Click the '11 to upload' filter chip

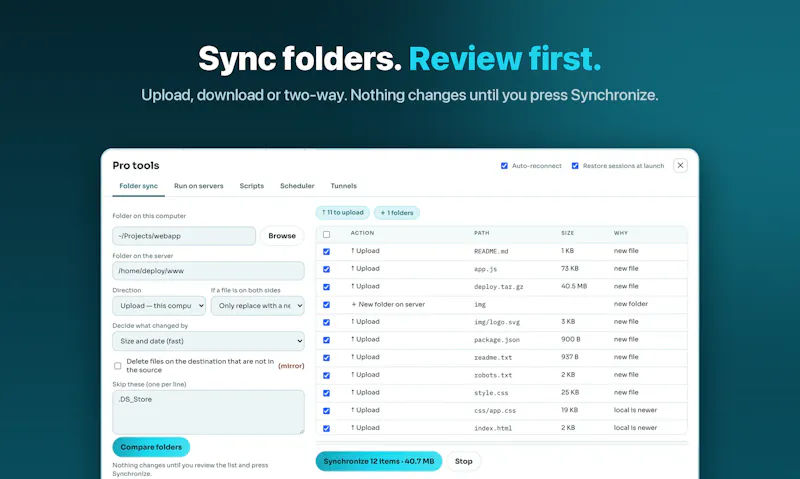(x=343, y=213)
